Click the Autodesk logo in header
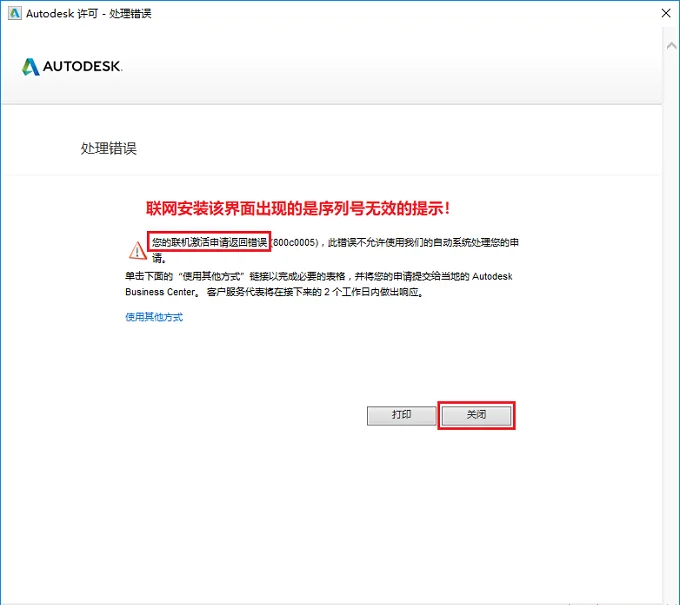The height and width of the screenshot is (605, 680). pyautogui.click(x=72, y=66)
